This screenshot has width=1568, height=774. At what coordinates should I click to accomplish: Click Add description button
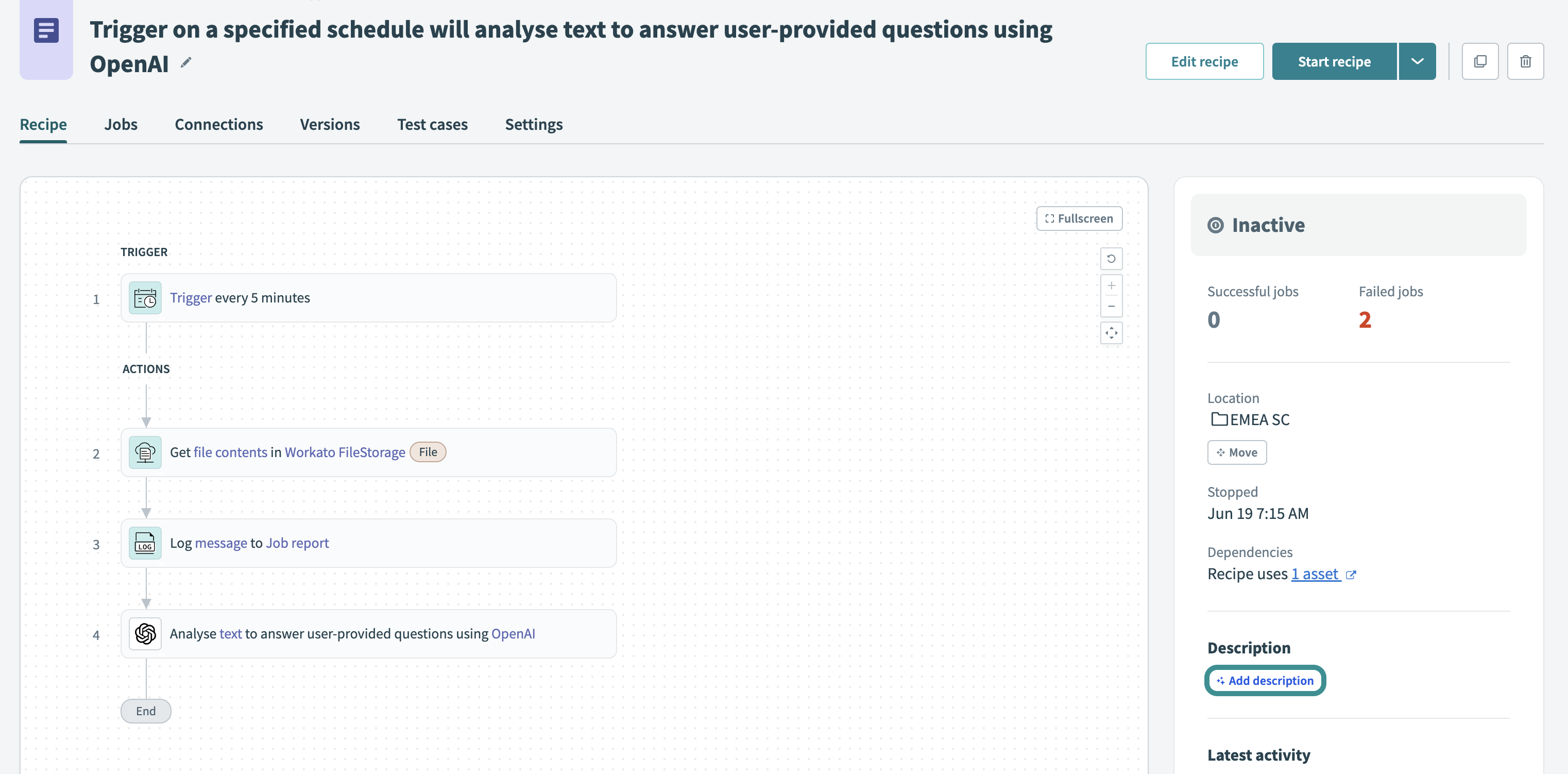click(1264, 680)
